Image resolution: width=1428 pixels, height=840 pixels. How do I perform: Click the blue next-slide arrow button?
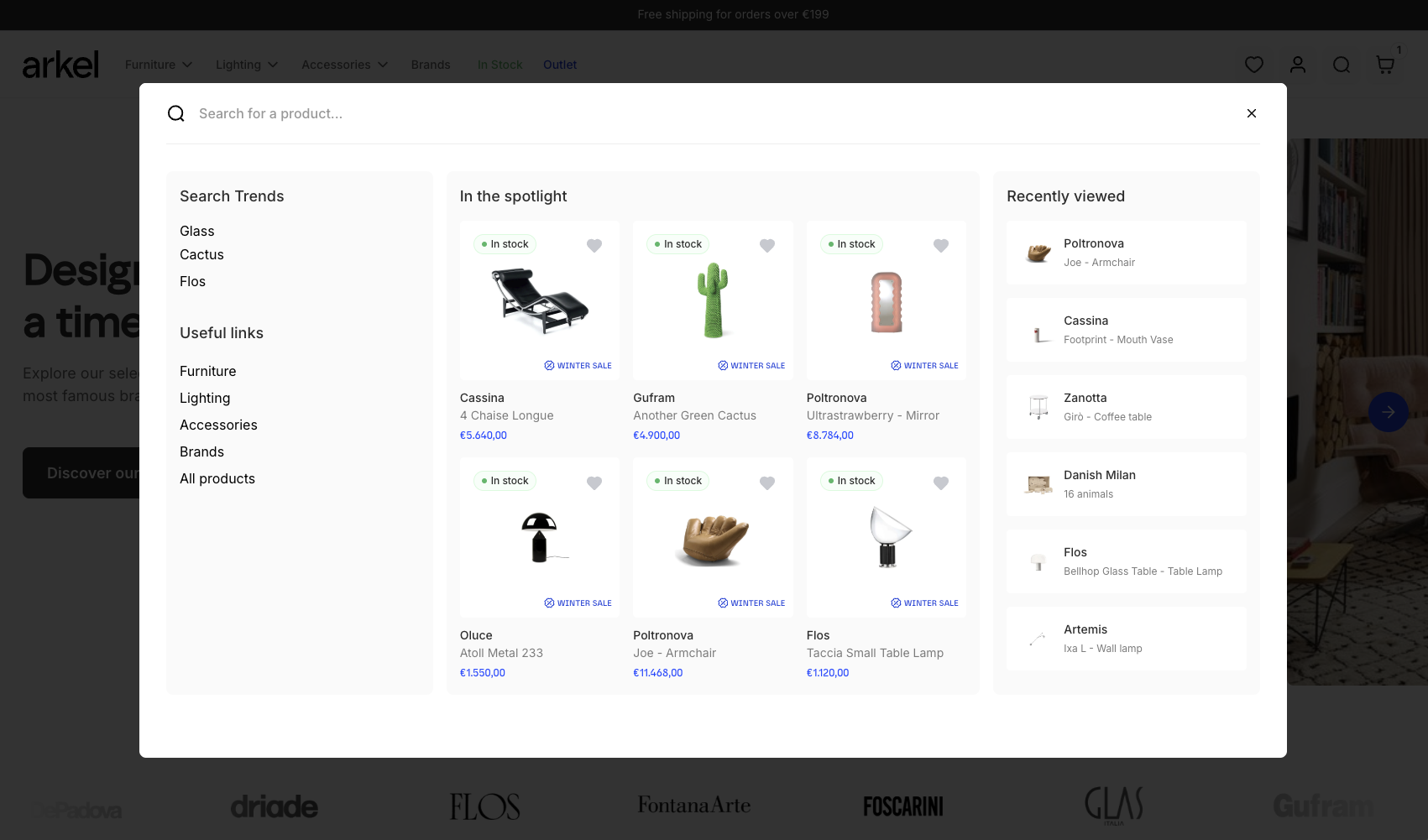pyautogui.click(x=1388, y=412)
